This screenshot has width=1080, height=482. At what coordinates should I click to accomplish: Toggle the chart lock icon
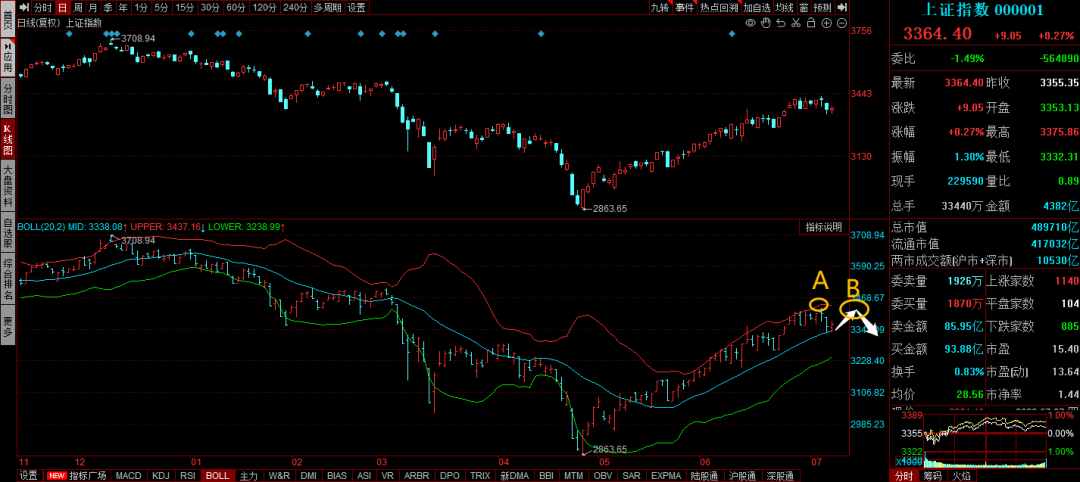pos(811,23)
